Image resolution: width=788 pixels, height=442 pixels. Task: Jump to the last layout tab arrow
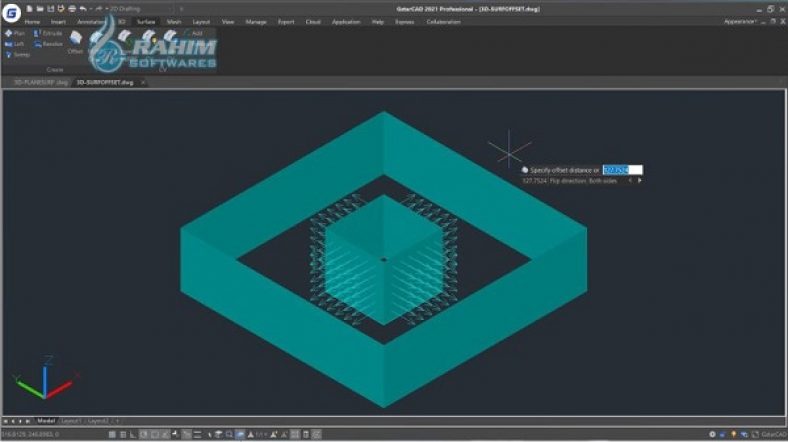coord(28,421)
